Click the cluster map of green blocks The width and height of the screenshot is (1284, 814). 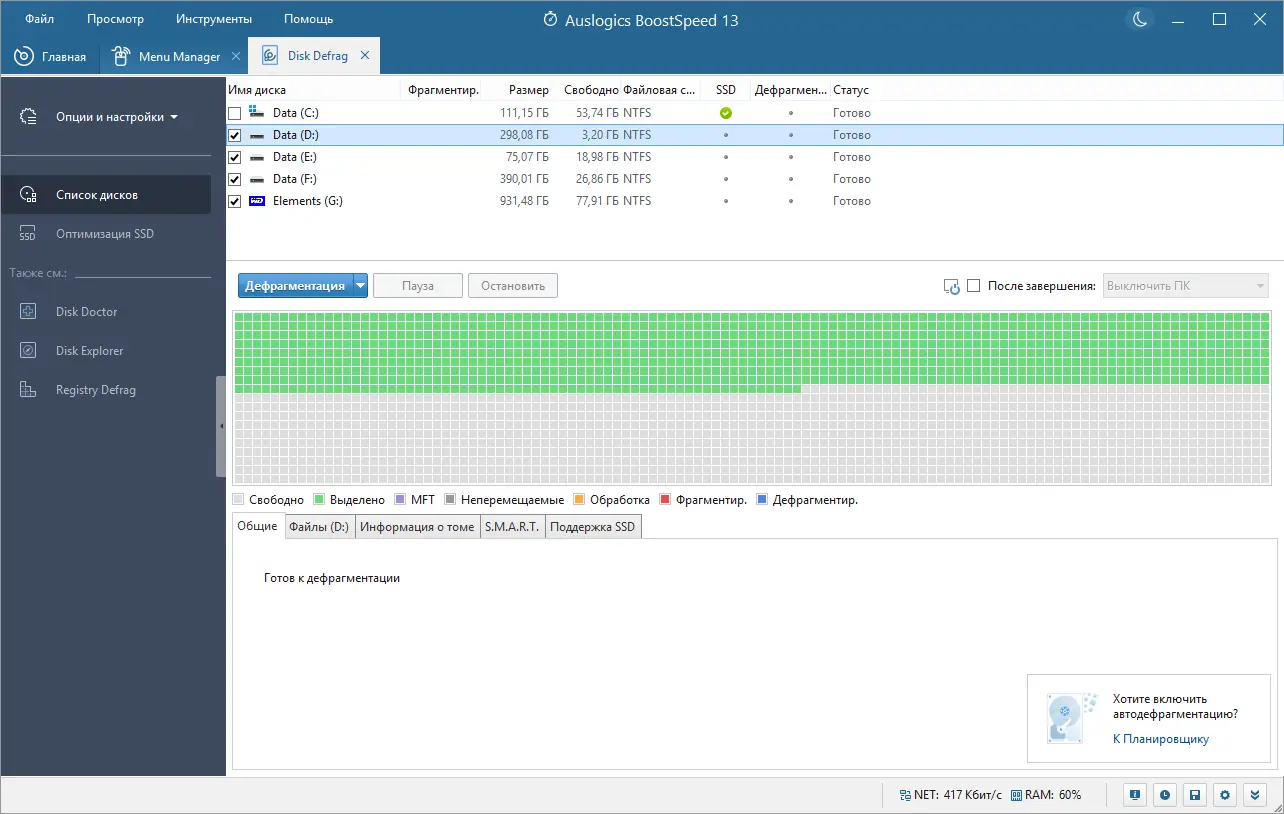751,398
